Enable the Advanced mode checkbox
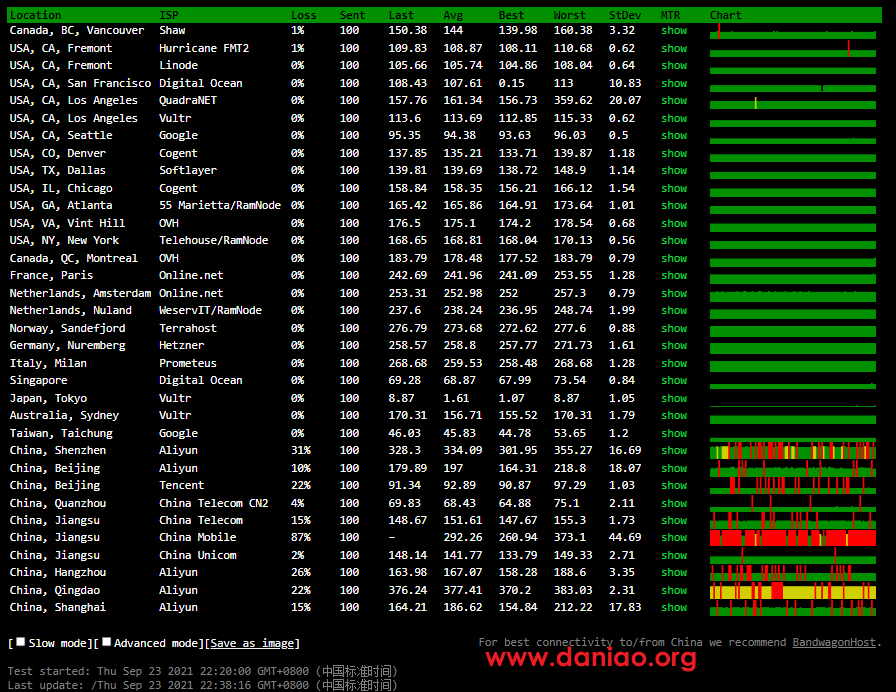896x692 pixels. (106, 642)
